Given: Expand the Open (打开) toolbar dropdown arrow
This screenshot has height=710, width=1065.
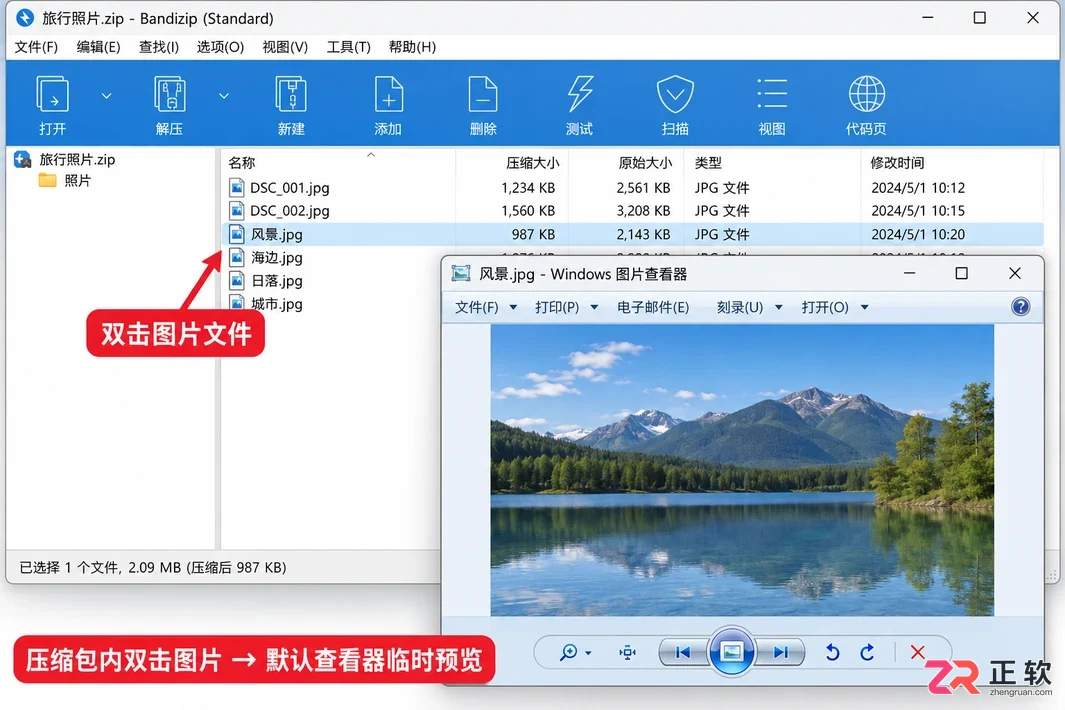Looking at the screenshot, I should click(107, 96).
